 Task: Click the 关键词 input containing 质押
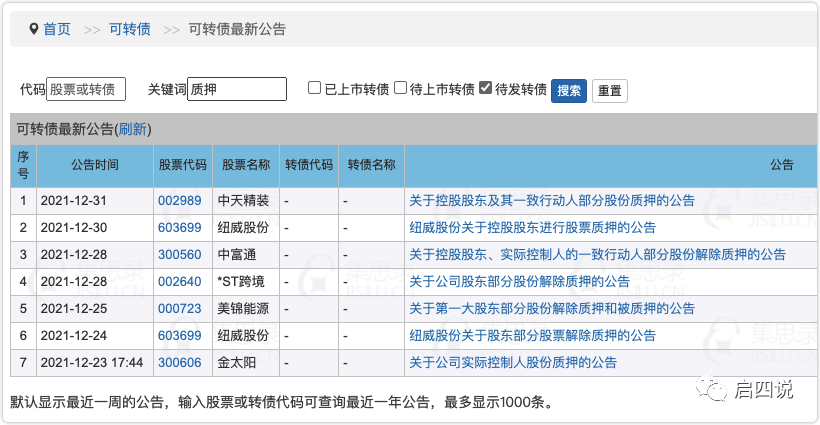[237, 89]
